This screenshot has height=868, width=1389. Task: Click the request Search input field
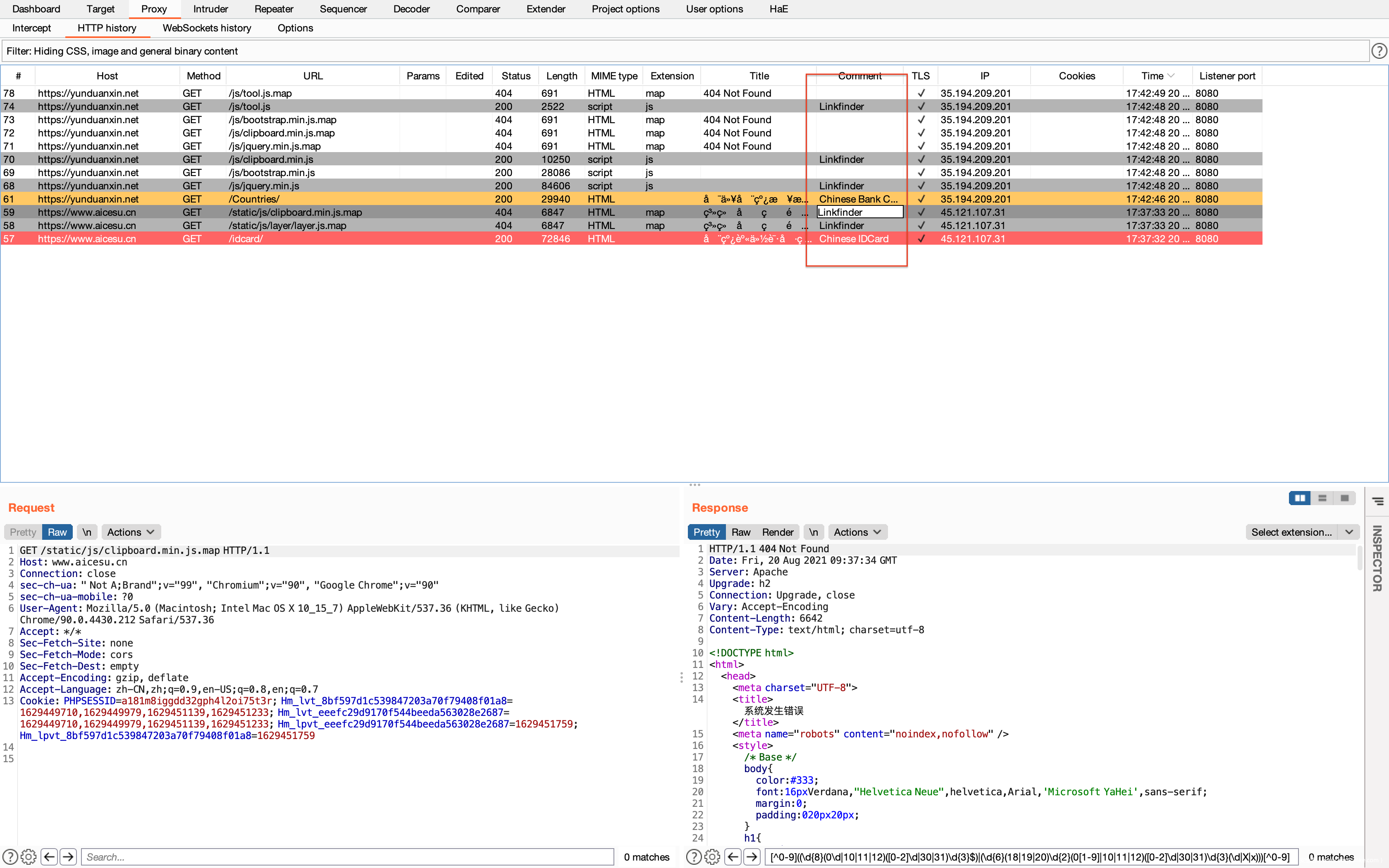pyautogui.click(x=347, y=856)
